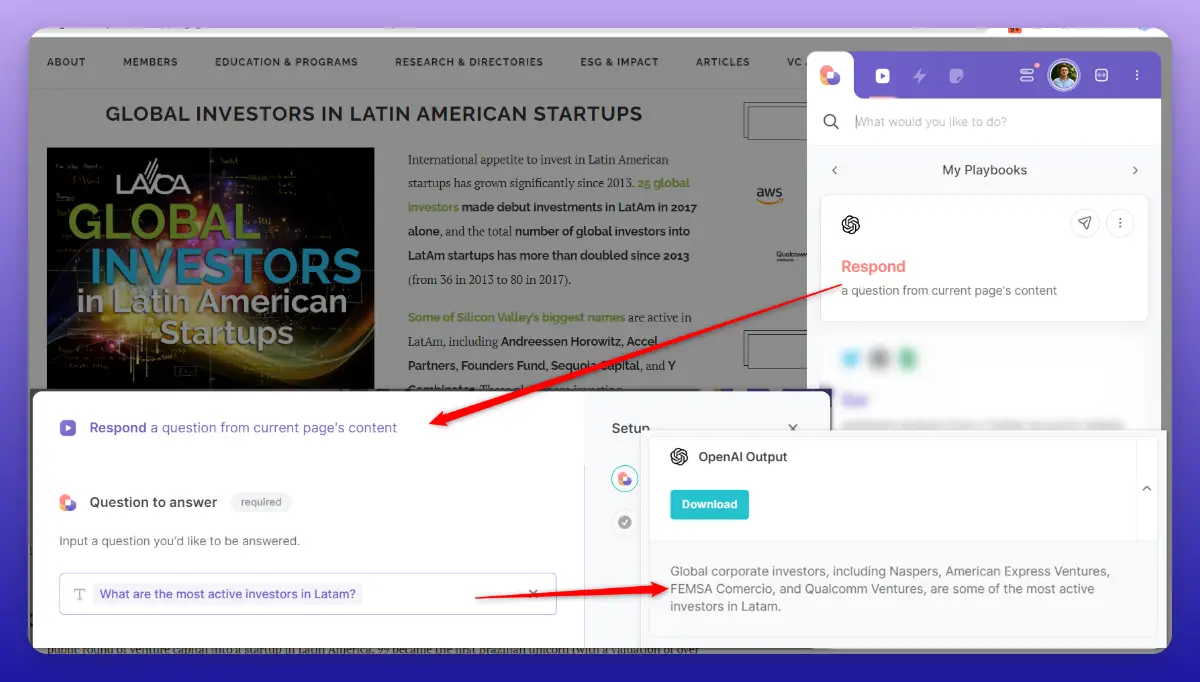This screenshot has height=682, width=1200.
Task: Click the aws logo on the page
Action: [x=769, y=194]
